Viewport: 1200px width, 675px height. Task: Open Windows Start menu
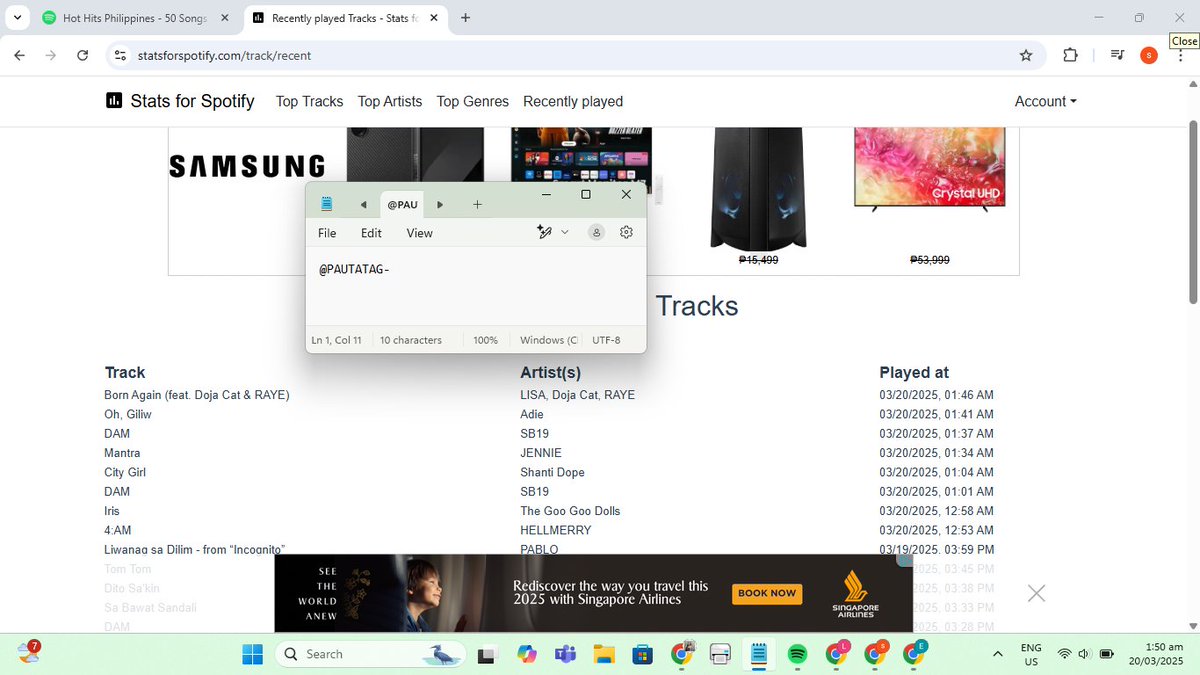[x=252, y=654]
